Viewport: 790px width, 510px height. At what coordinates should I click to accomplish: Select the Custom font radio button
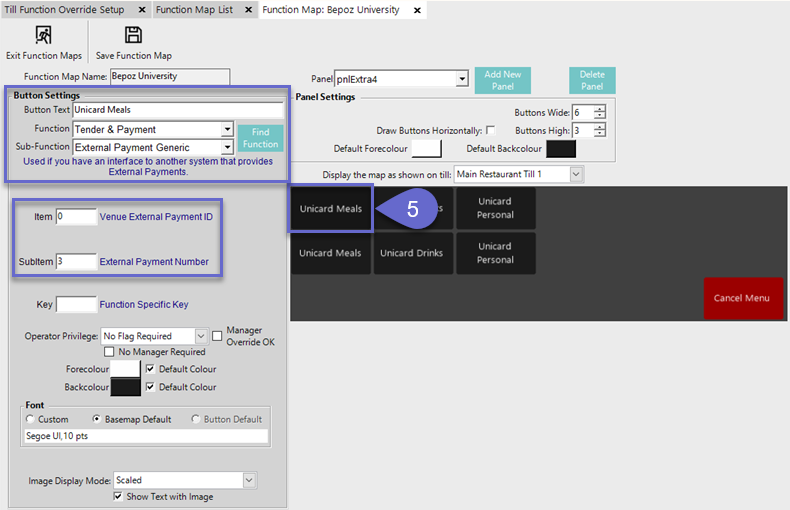point(30,419)
